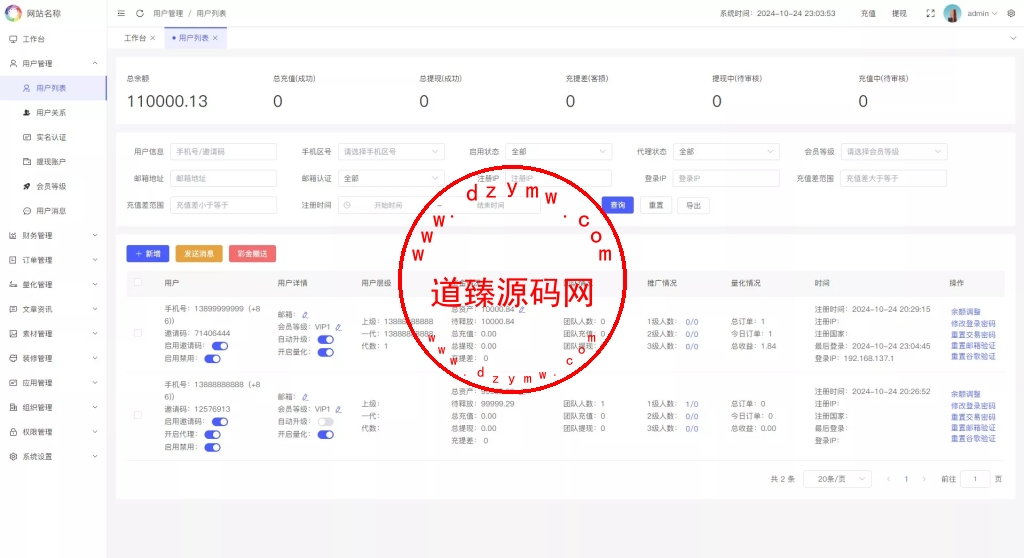Open the admin account dropdown
The image size is (1024, 558).
982,13
